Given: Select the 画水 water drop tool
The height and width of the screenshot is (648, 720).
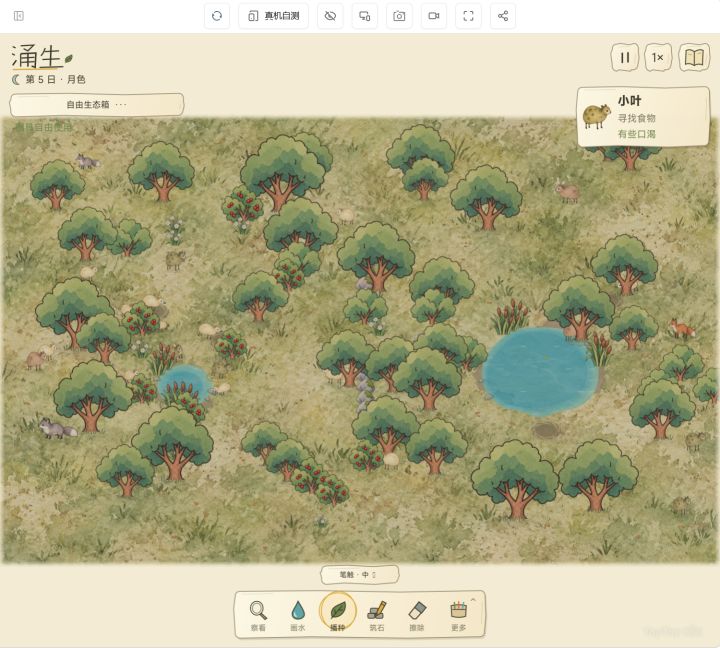Looking at the screenshot, I should [298, 615].
